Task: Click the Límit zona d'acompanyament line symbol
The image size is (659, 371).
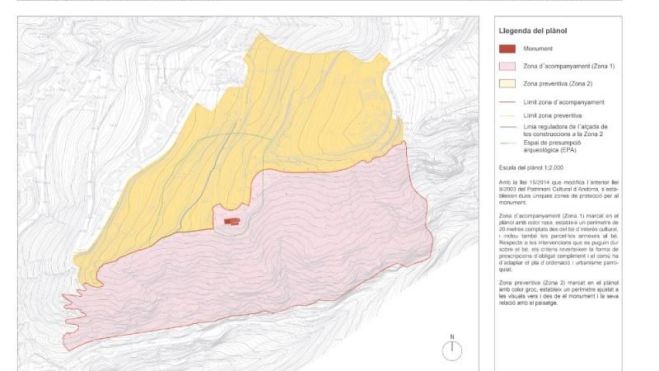Action: pyautogui.click(x=507, y=102)
